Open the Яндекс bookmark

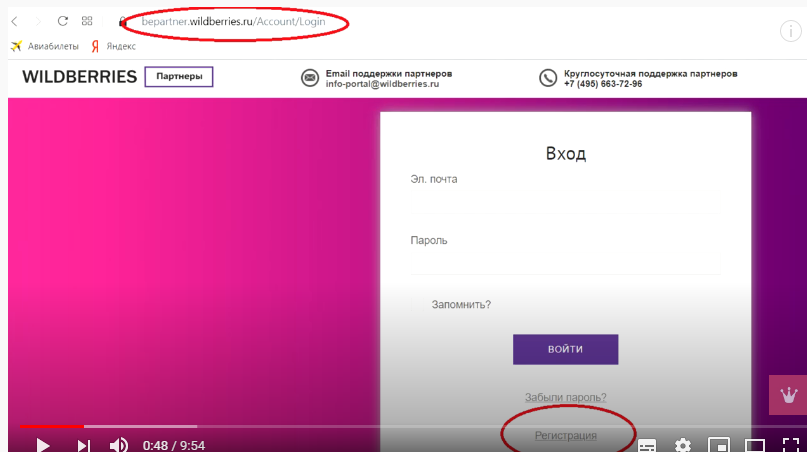pyautogui.click(x=113, y=46)
